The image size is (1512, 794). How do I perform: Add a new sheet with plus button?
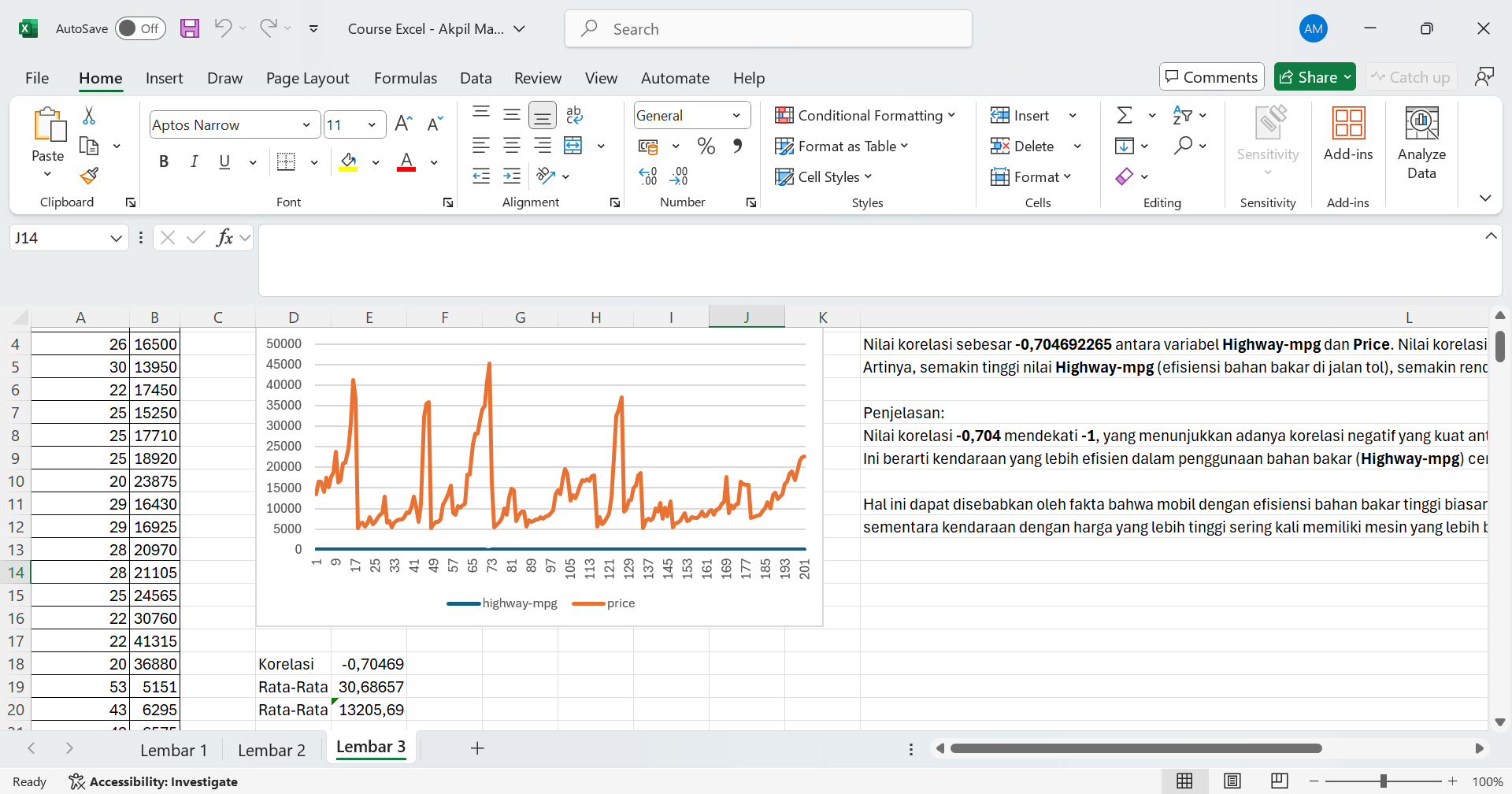point(477,748)
